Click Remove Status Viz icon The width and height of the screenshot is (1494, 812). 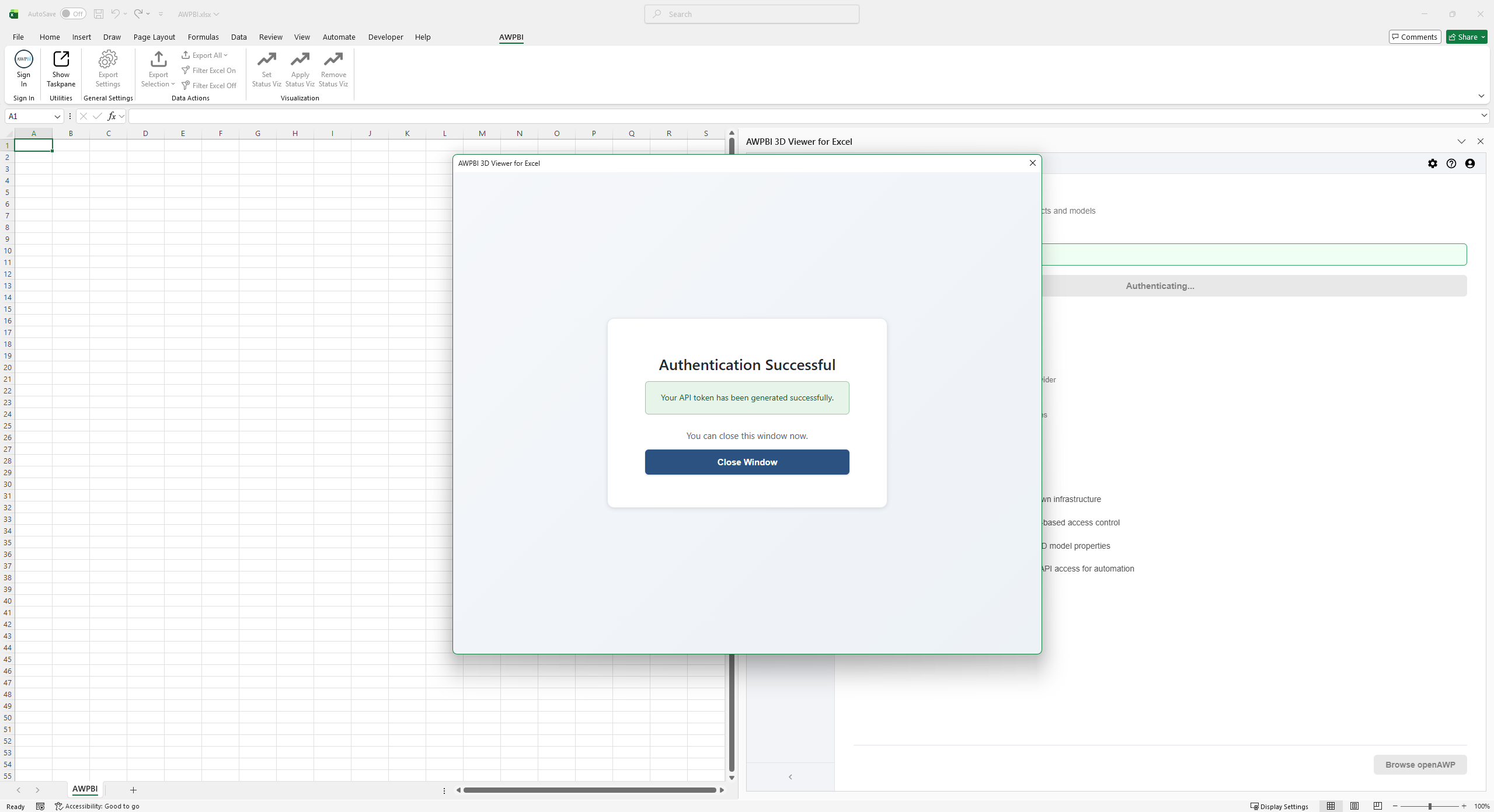(333, 59)
